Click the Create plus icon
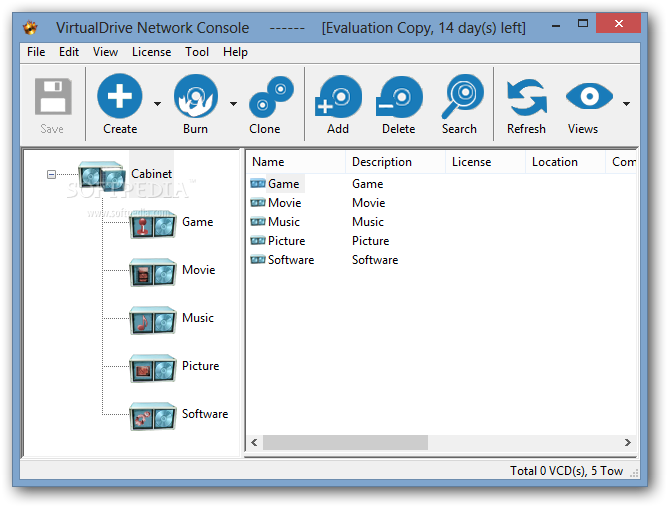The width and height of the screenshot is (668, 507). [120, 96]
